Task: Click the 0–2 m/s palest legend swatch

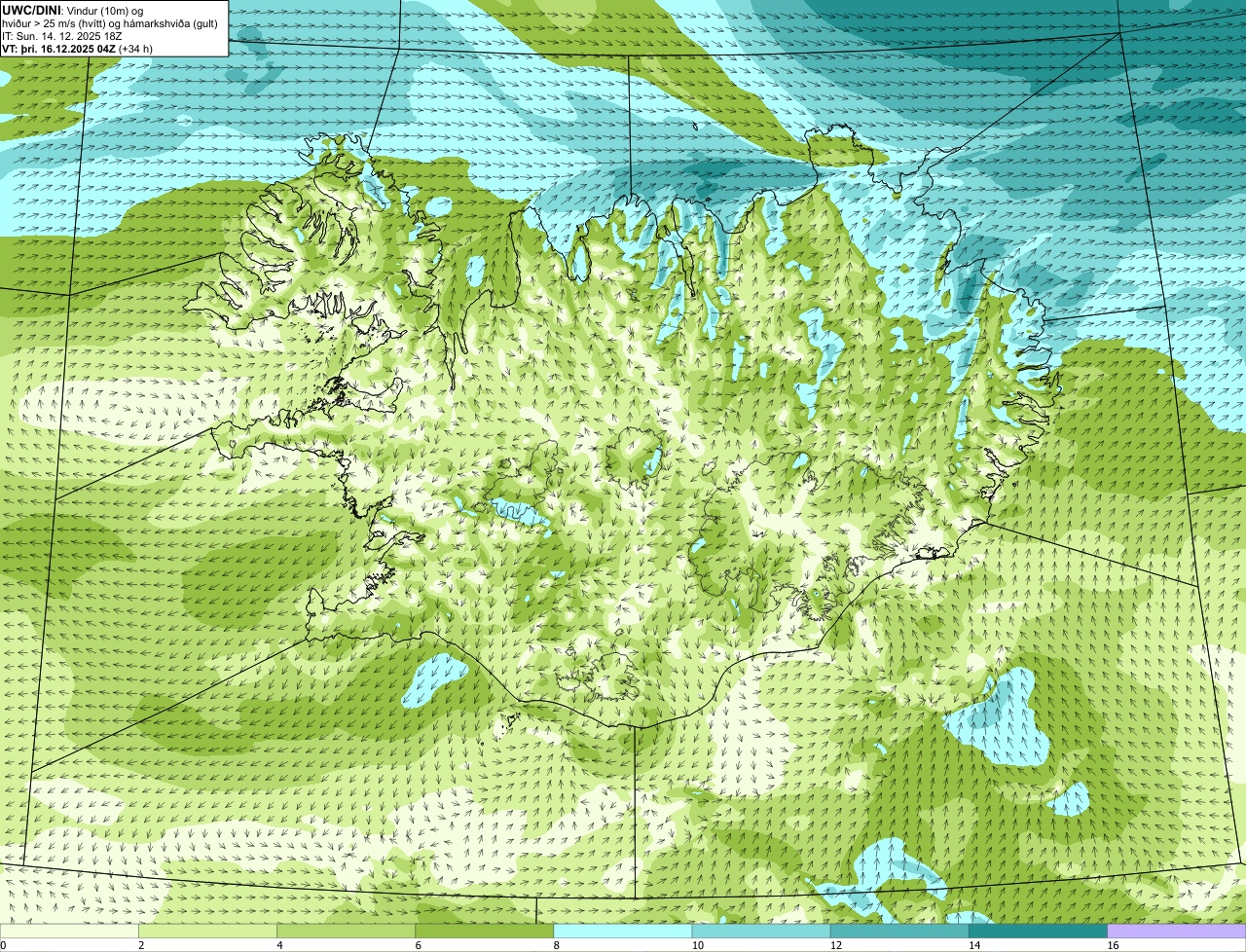Action: [x=69, y=932]
